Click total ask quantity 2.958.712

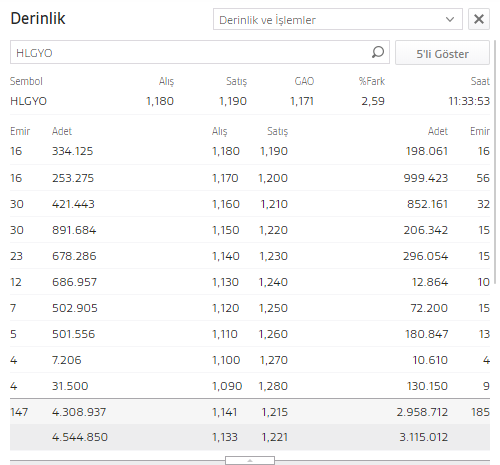pos(422,412)
